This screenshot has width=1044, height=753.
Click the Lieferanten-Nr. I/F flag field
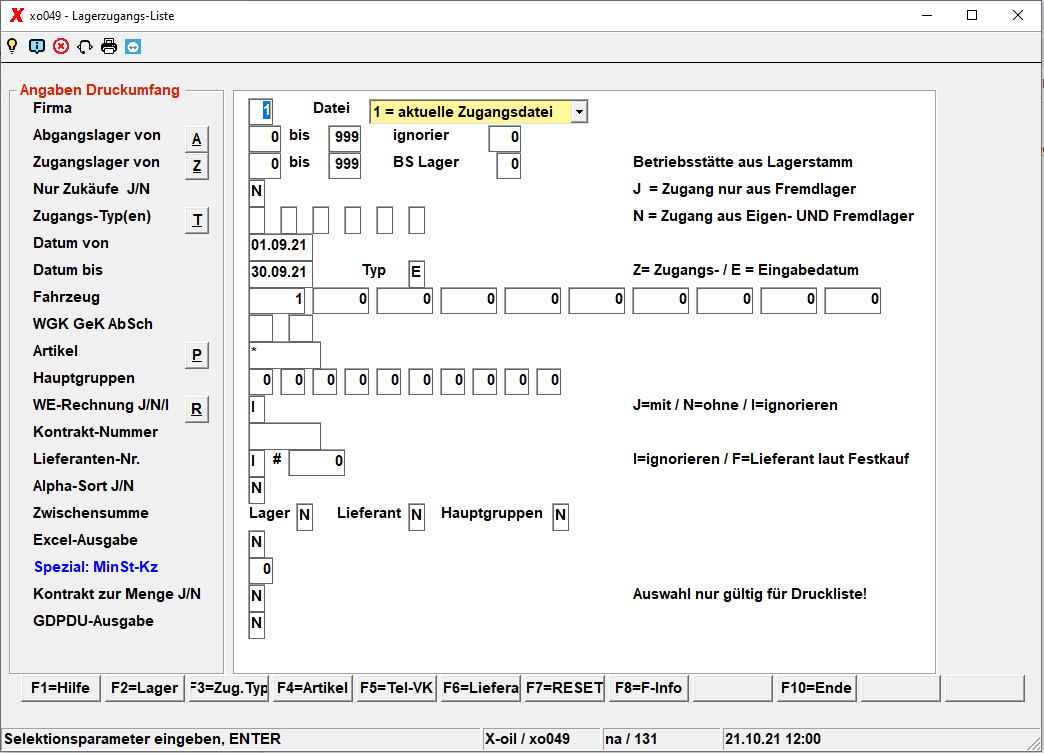click(256, 462)
